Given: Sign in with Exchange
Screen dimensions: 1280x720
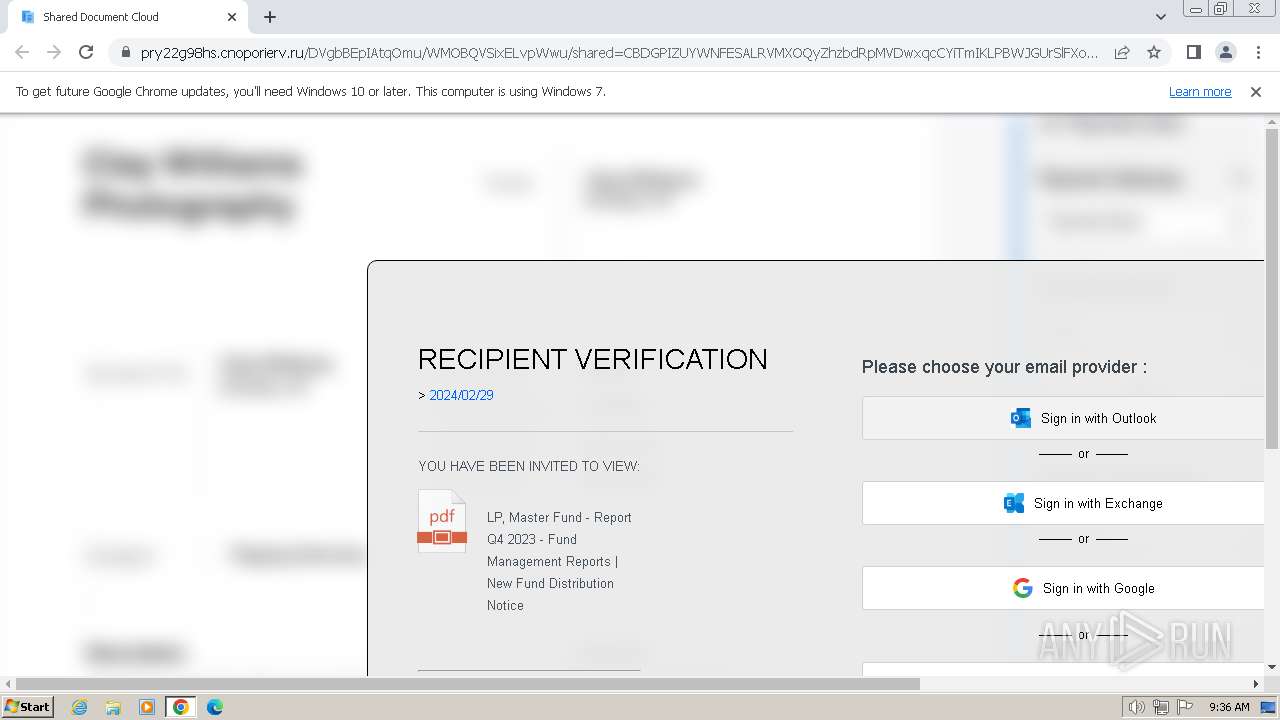Looking at the screenshot, I should (1063, 503).
